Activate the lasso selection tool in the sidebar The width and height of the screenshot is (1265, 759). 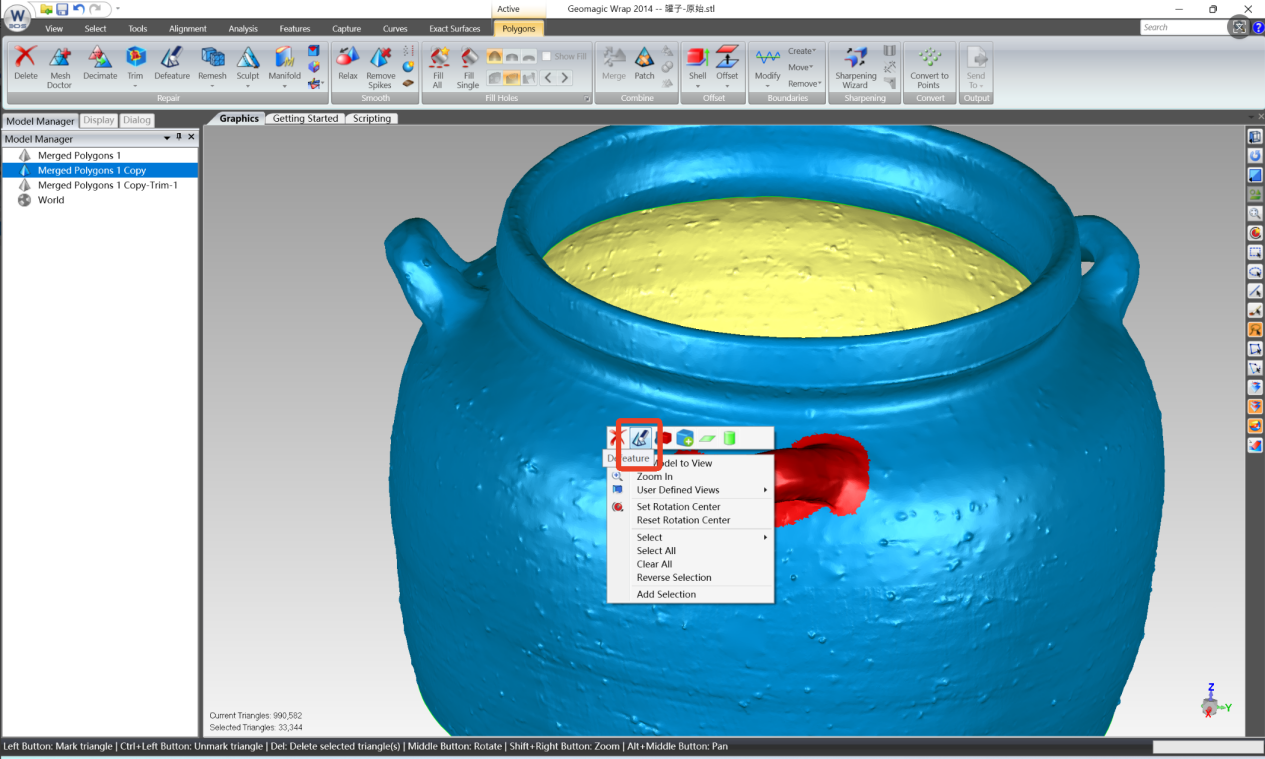pos(1255,271)
